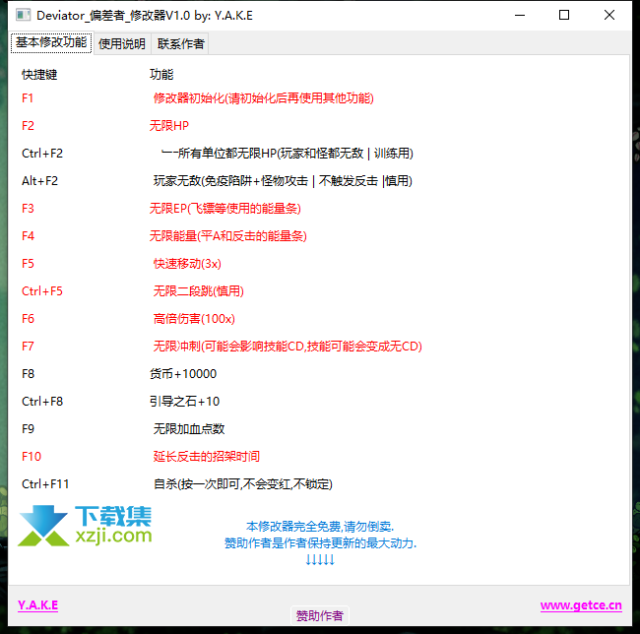The width and height of the screenshot is (640, 634).
Task: Click the 玩家无敌 function text
Action: click(x=282, y=181)
